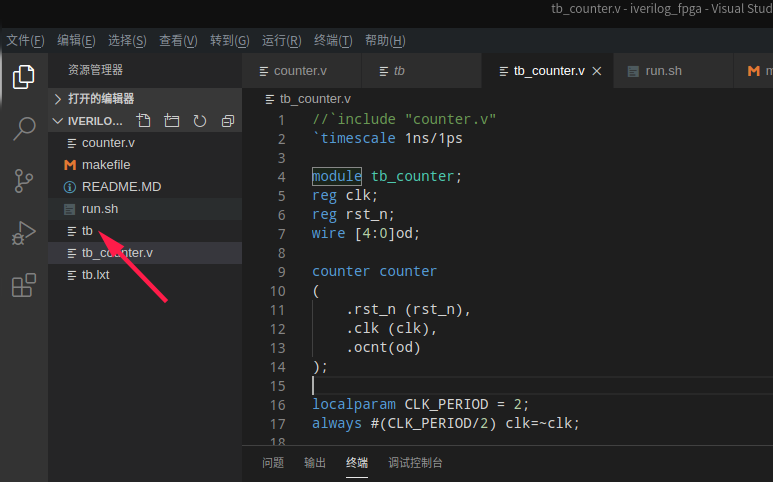Click the 'reg rst_n;' code line
The width and height of the screenshot is (773, 482).
(x=353, y=214)
